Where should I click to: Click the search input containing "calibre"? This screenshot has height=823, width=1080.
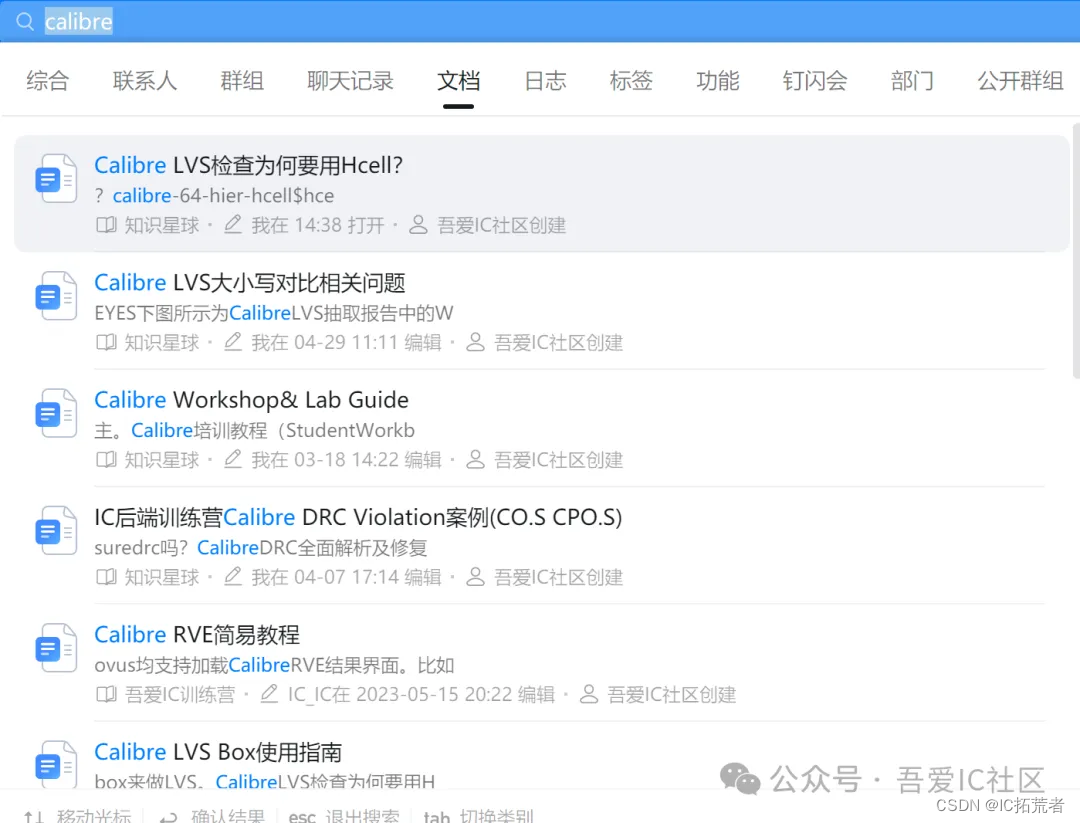point(78,21)
